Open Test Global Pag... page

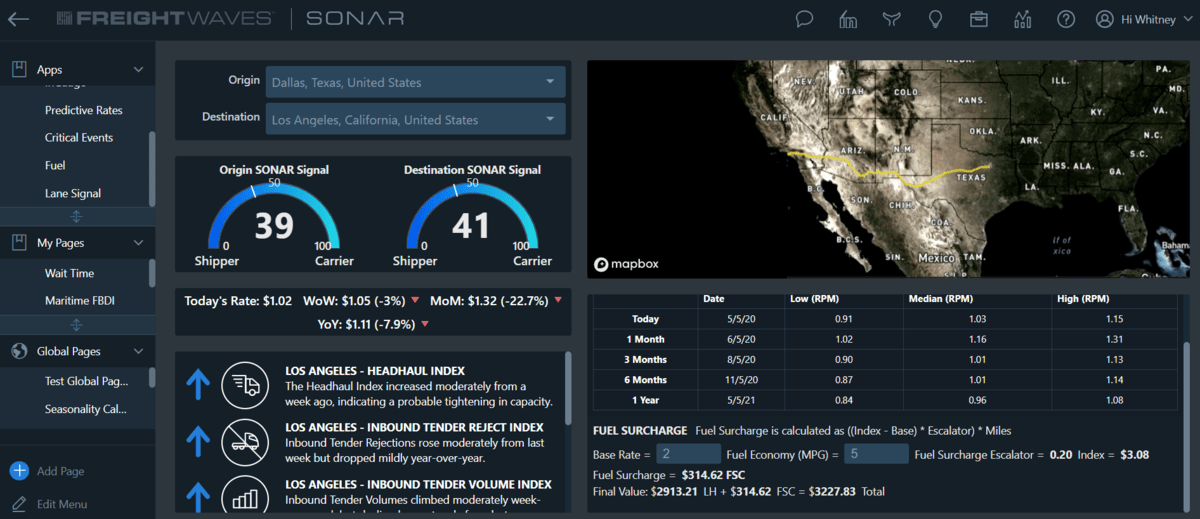tap(87, 381)
